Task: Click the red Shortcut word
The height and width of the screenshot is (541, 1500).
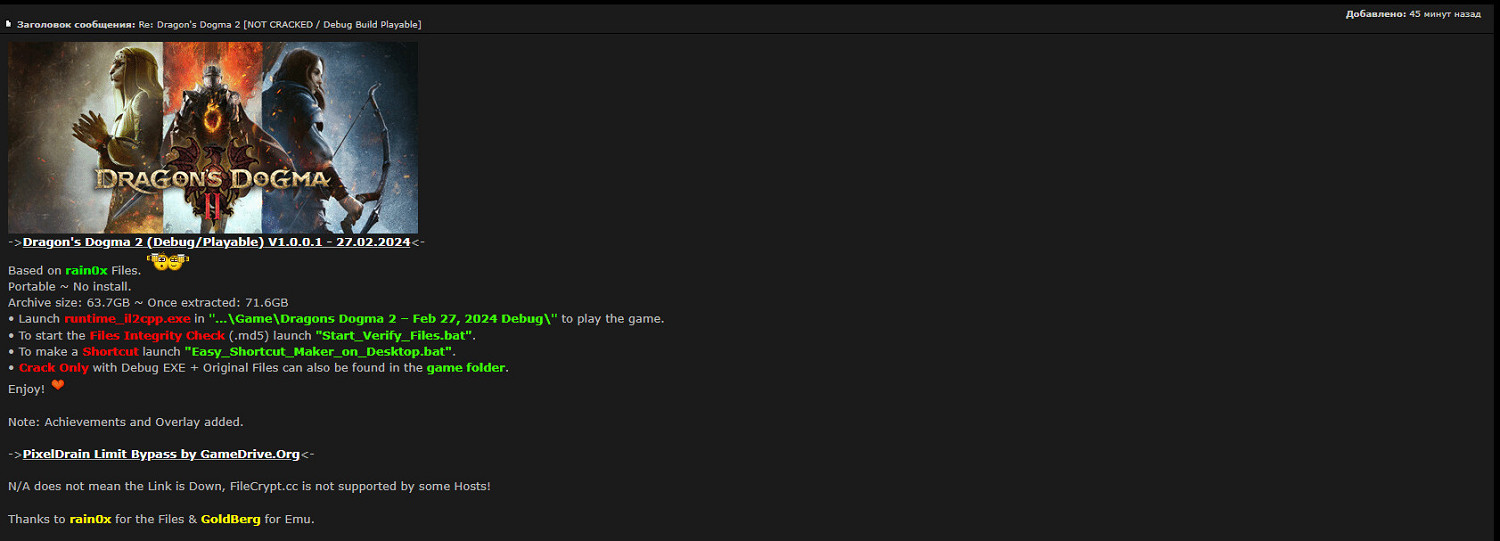Action: [110, 352]
